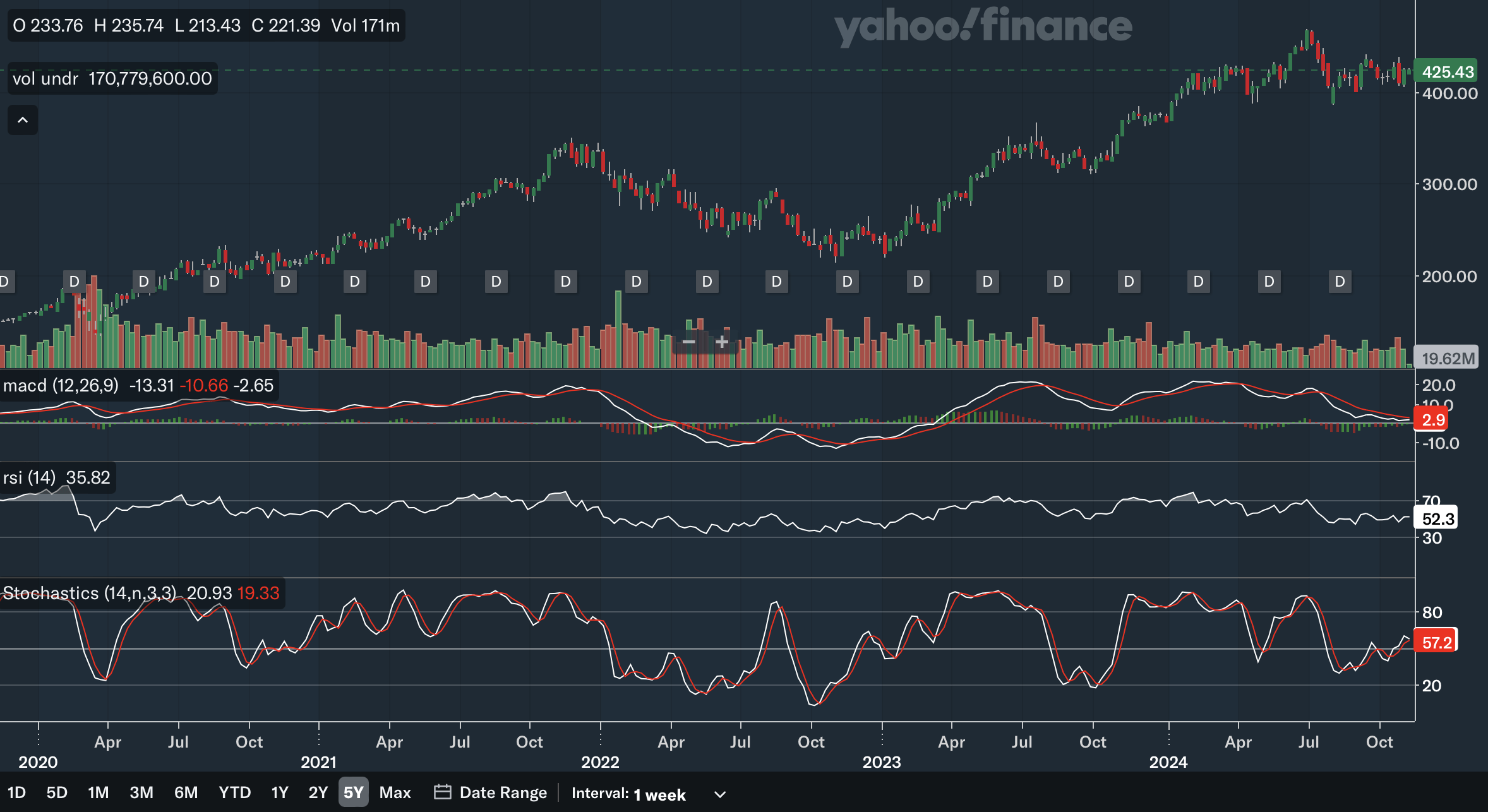1488x812 pixels.
Task: Click the zoom out minus icon
Action: click(688, 342)
